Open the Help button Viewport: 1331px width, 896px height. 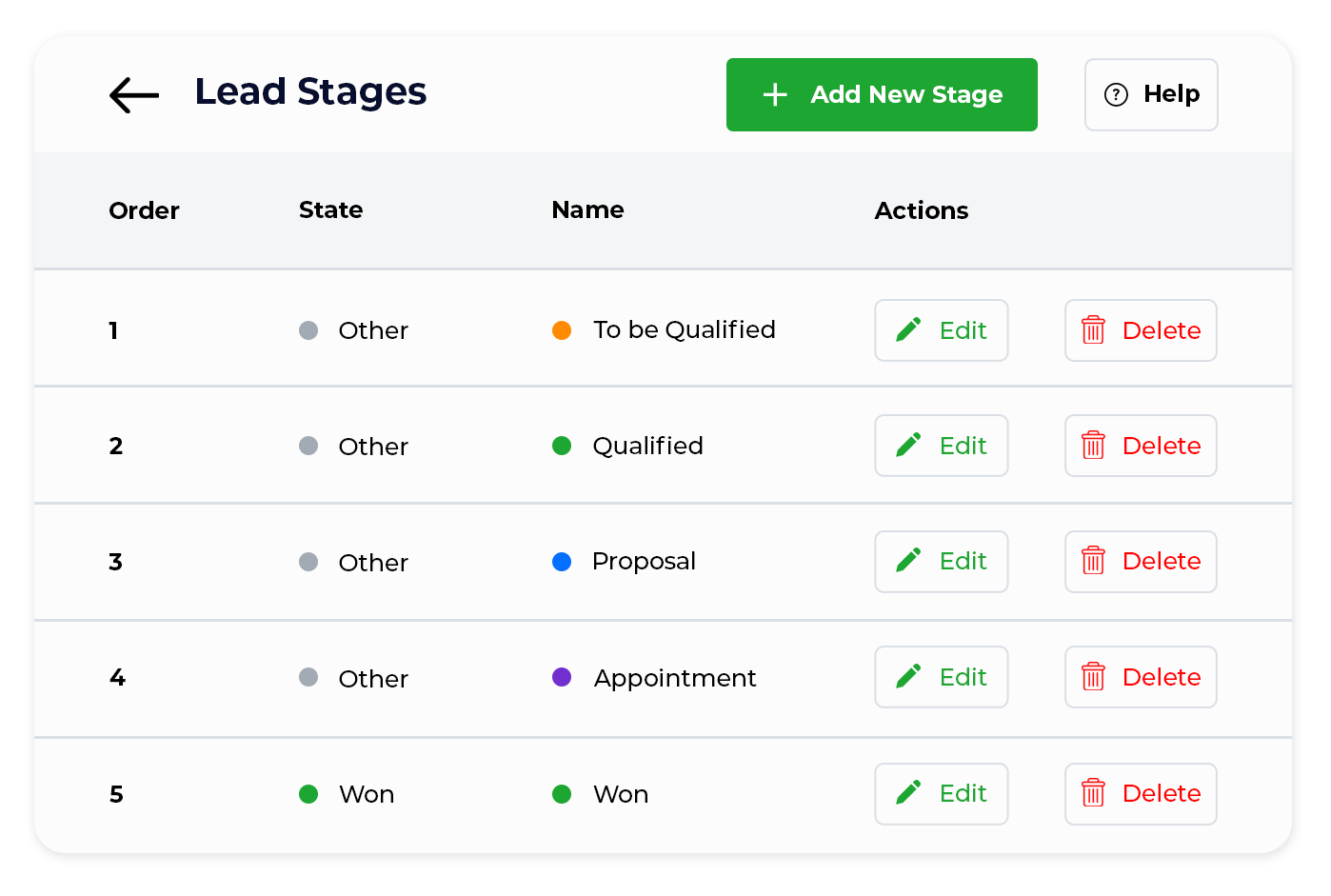(x=1151, y=94)
